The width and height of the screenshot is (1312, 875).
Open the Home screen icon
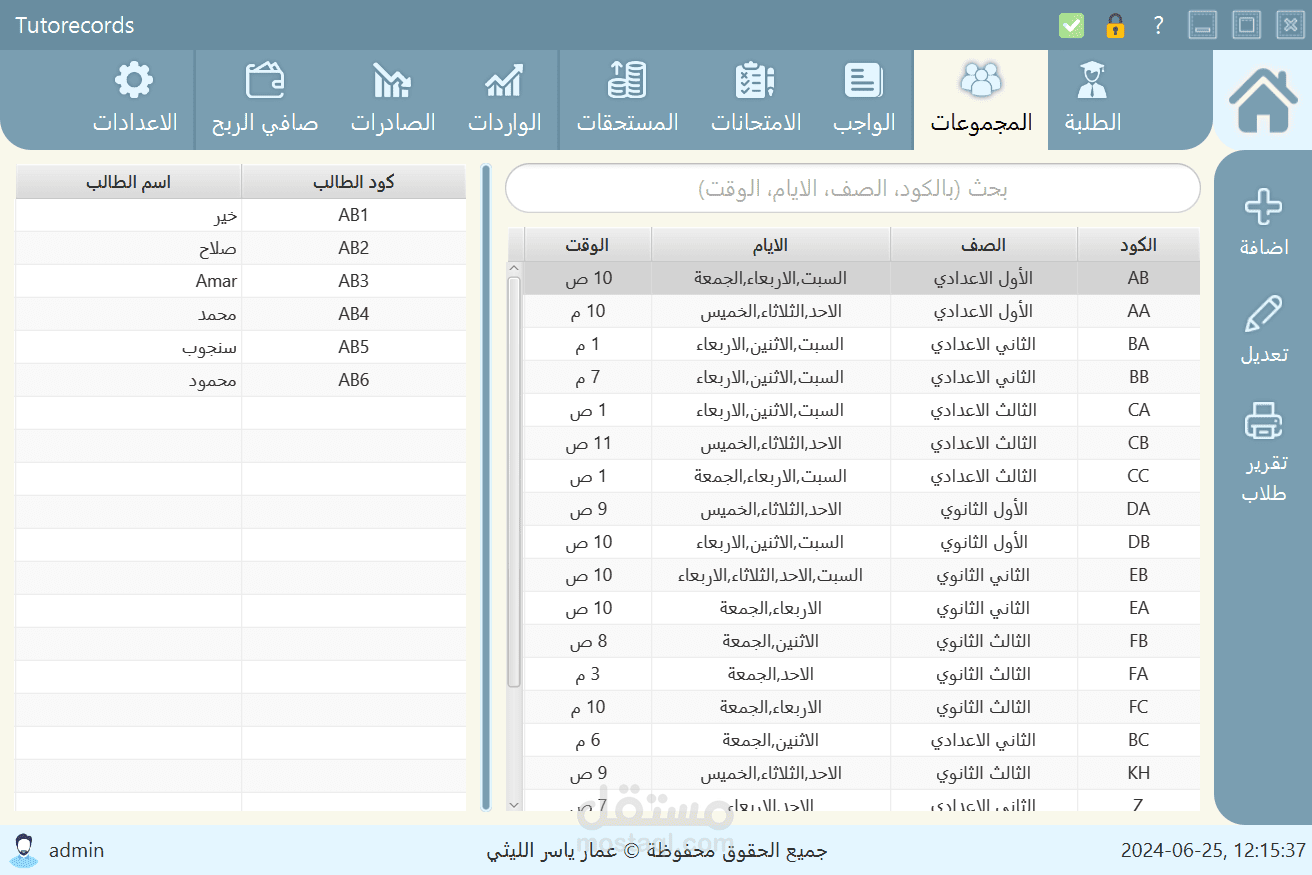[1263, 100]
